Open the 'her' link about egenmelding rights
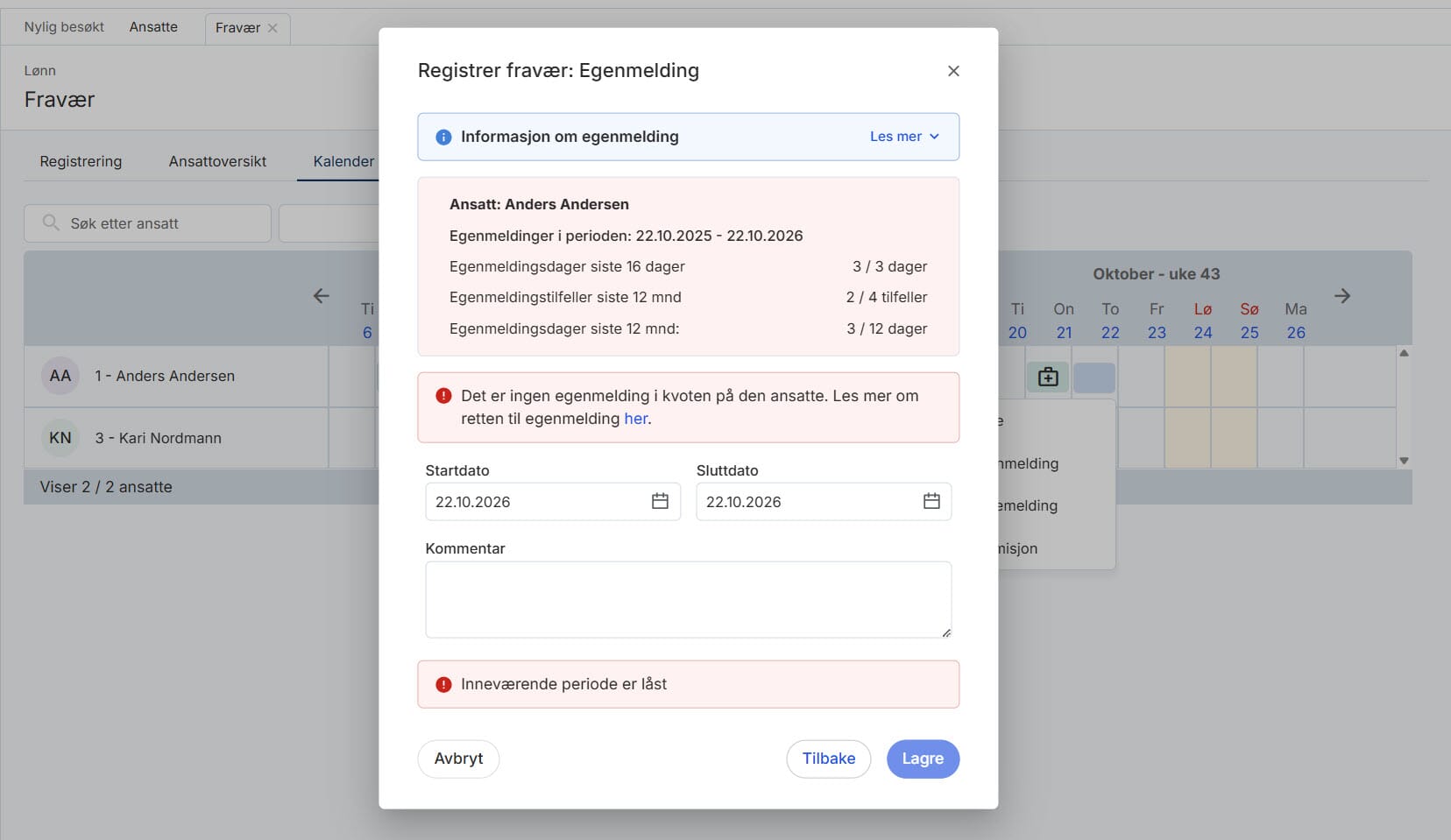This screenshot has height=840, width=1451. tap(636, 419)
